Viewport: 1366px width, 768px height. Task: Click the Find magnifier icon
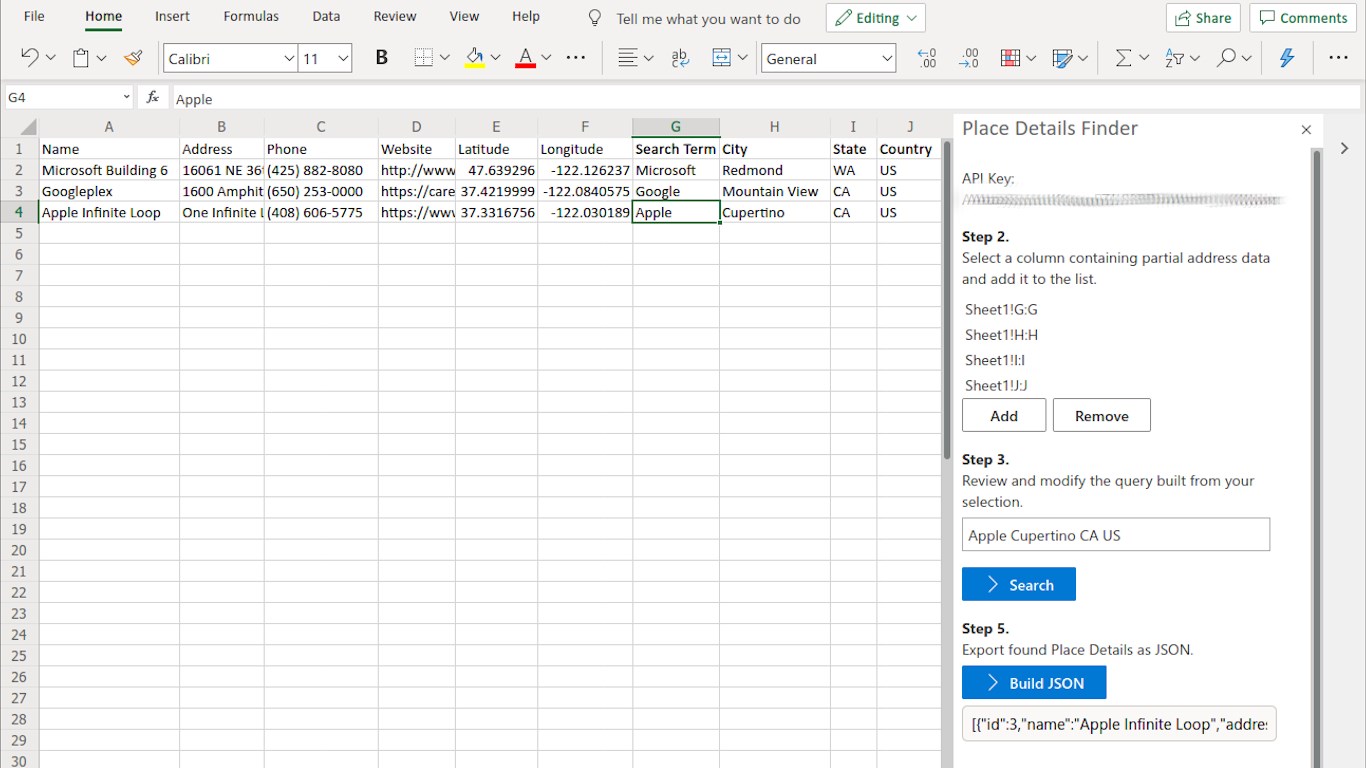coord(1226,58)
